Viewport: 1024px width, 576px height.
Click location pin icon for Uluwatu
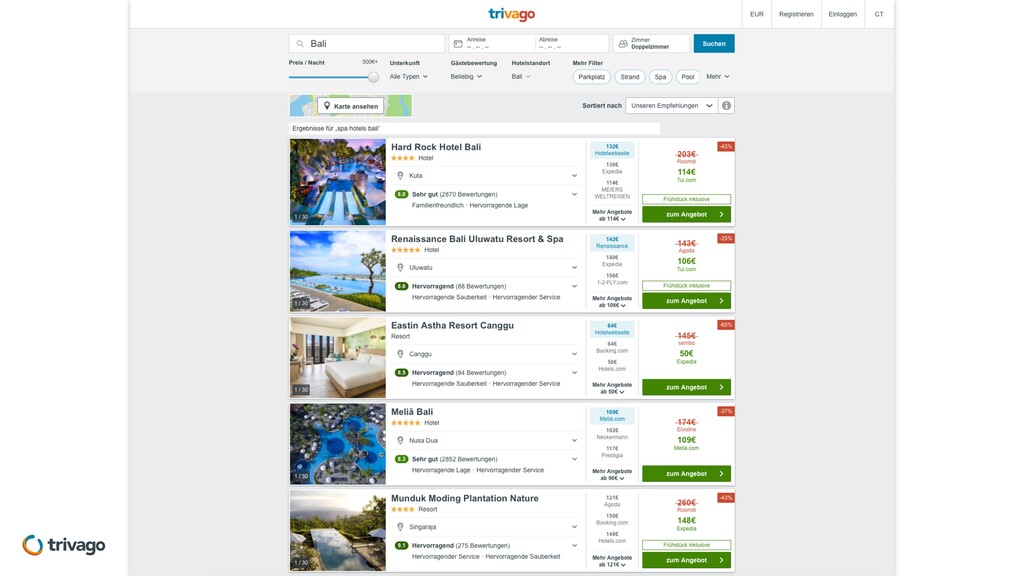point(400,268)
